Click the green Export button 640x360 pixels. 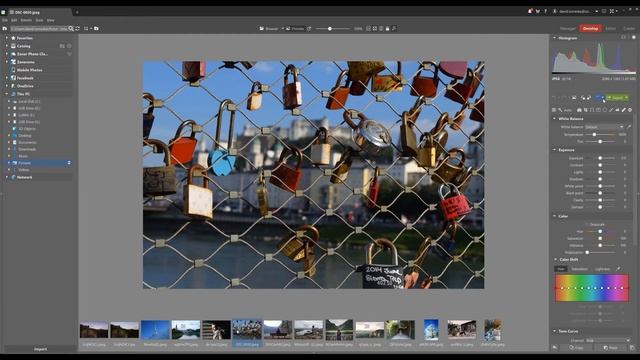pyautogui.click(x=617, y=98)
